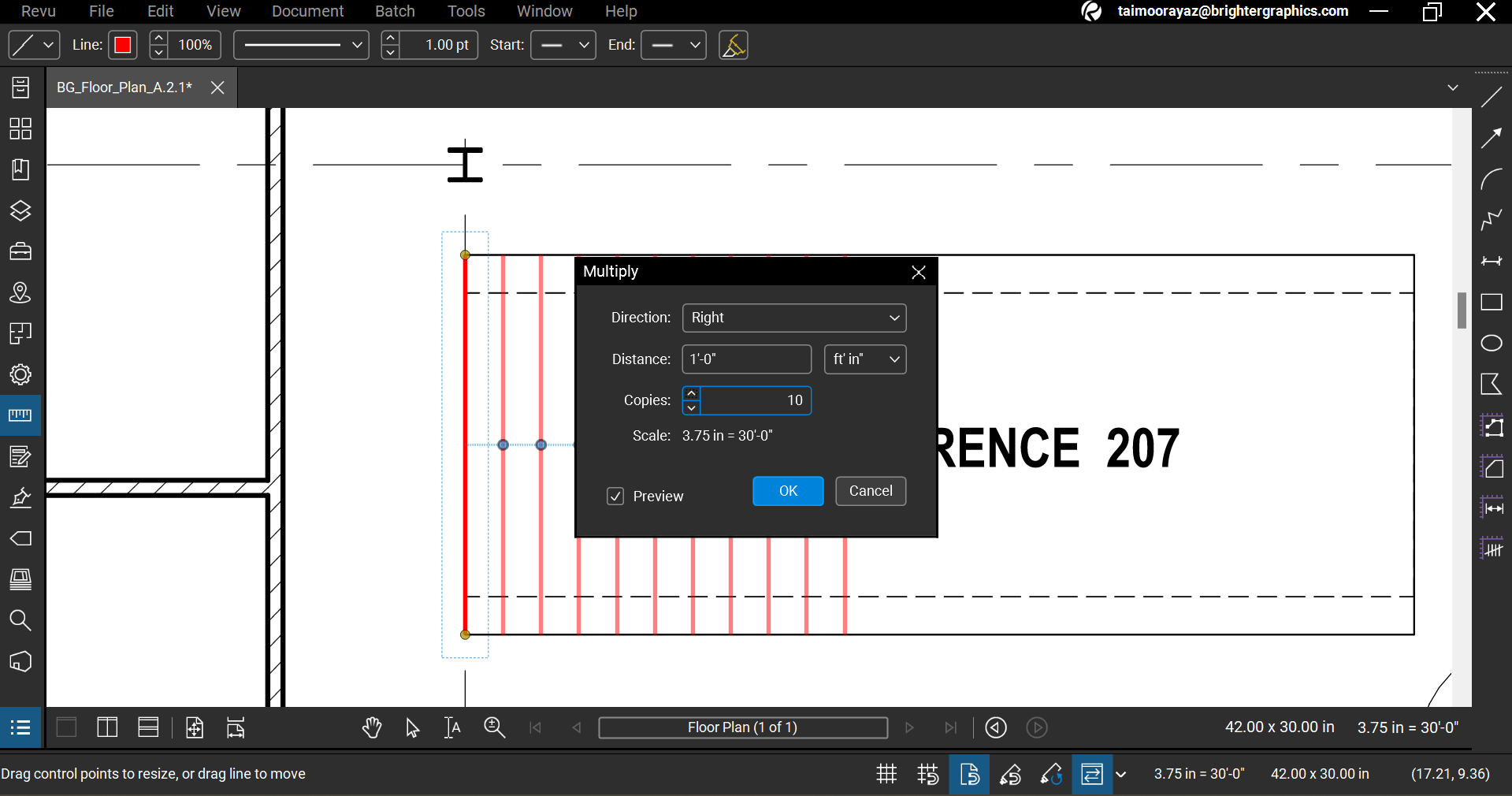The height and width of the screenshot is (796, 1512).
Task: Open the Layers panel in sidebar
Action: pos(20,210)
